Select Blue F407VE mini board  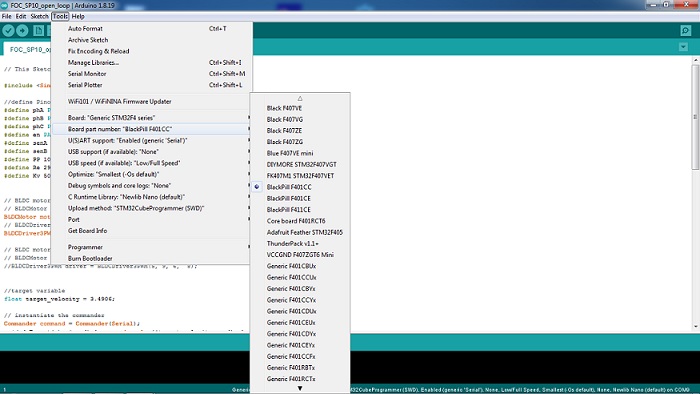coord(300,153)
